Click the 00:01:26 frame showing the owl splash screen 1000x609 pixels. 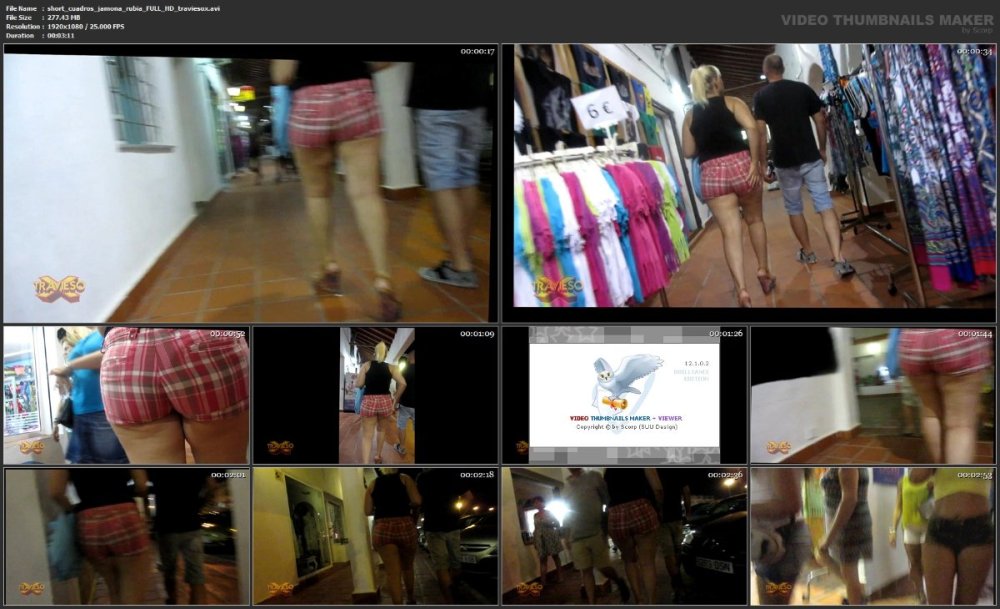(x=624, y=395)
